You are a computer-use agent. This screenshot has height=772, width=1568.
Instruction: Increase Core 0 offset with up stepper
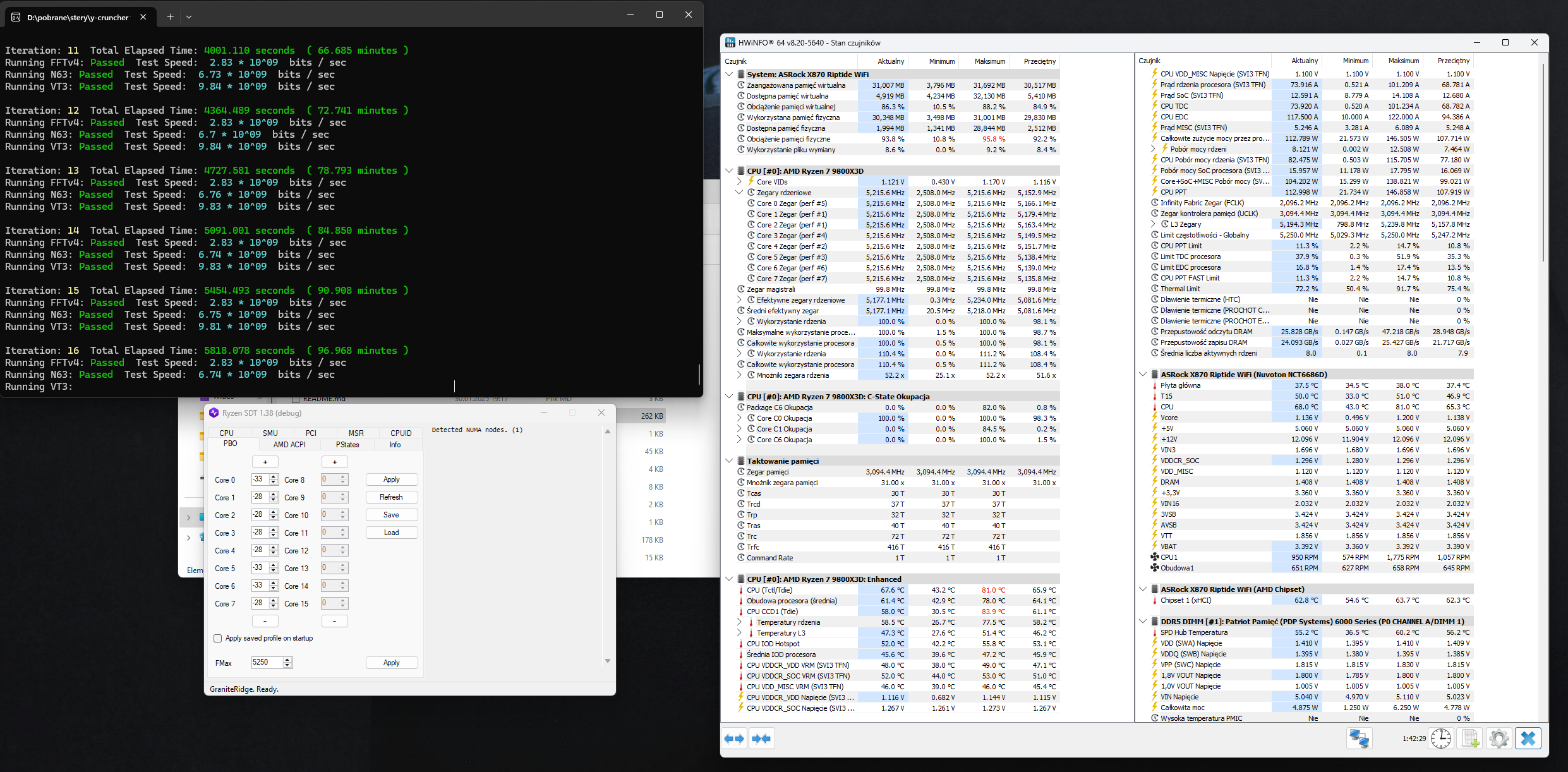pos(274,476)
